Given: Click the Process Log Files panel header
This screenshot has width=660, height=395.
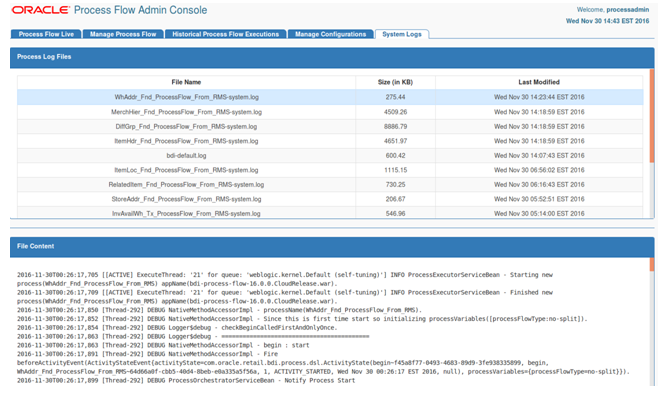Looking at the screenshot, I should [x=332, y=57].
